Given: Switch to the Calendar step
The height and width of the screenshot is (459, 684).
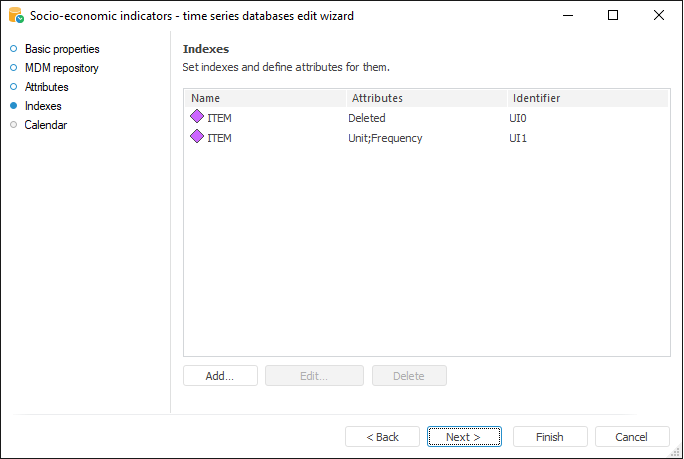Looking at the screenshot, I should (45, 125).
